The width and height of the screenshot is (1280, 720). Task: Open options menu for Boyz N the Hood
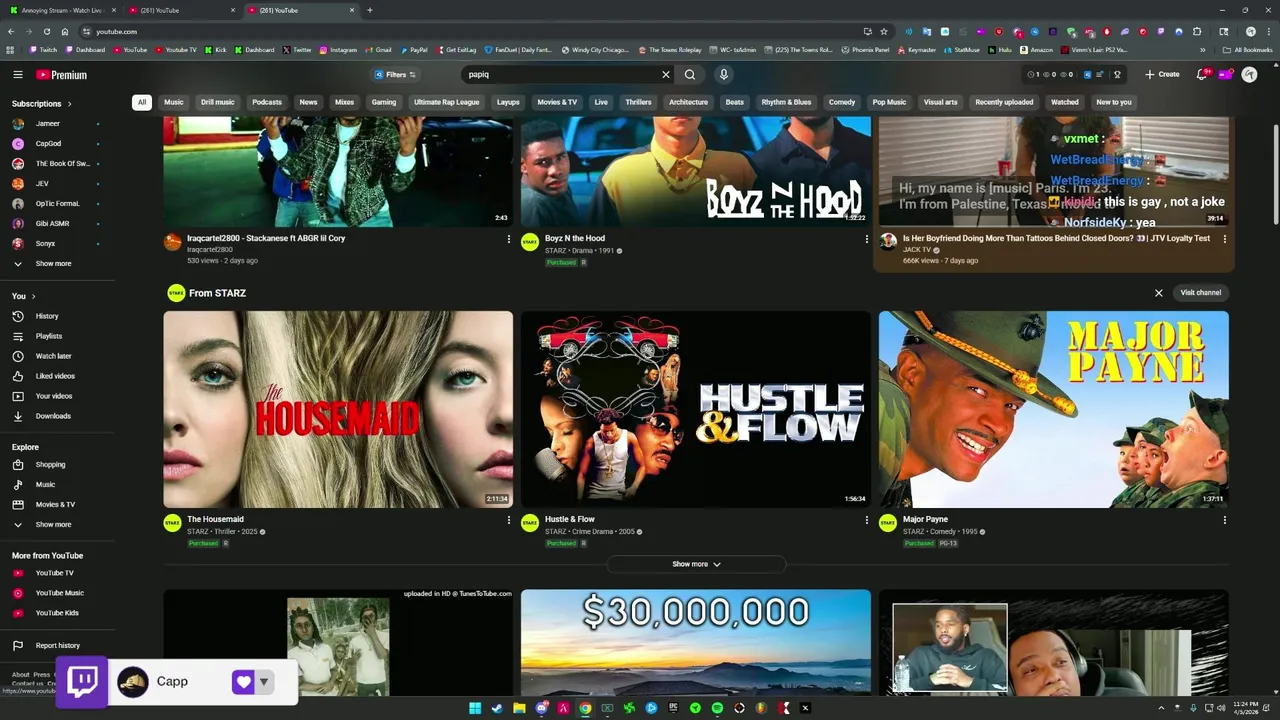[x=867, y=239]
